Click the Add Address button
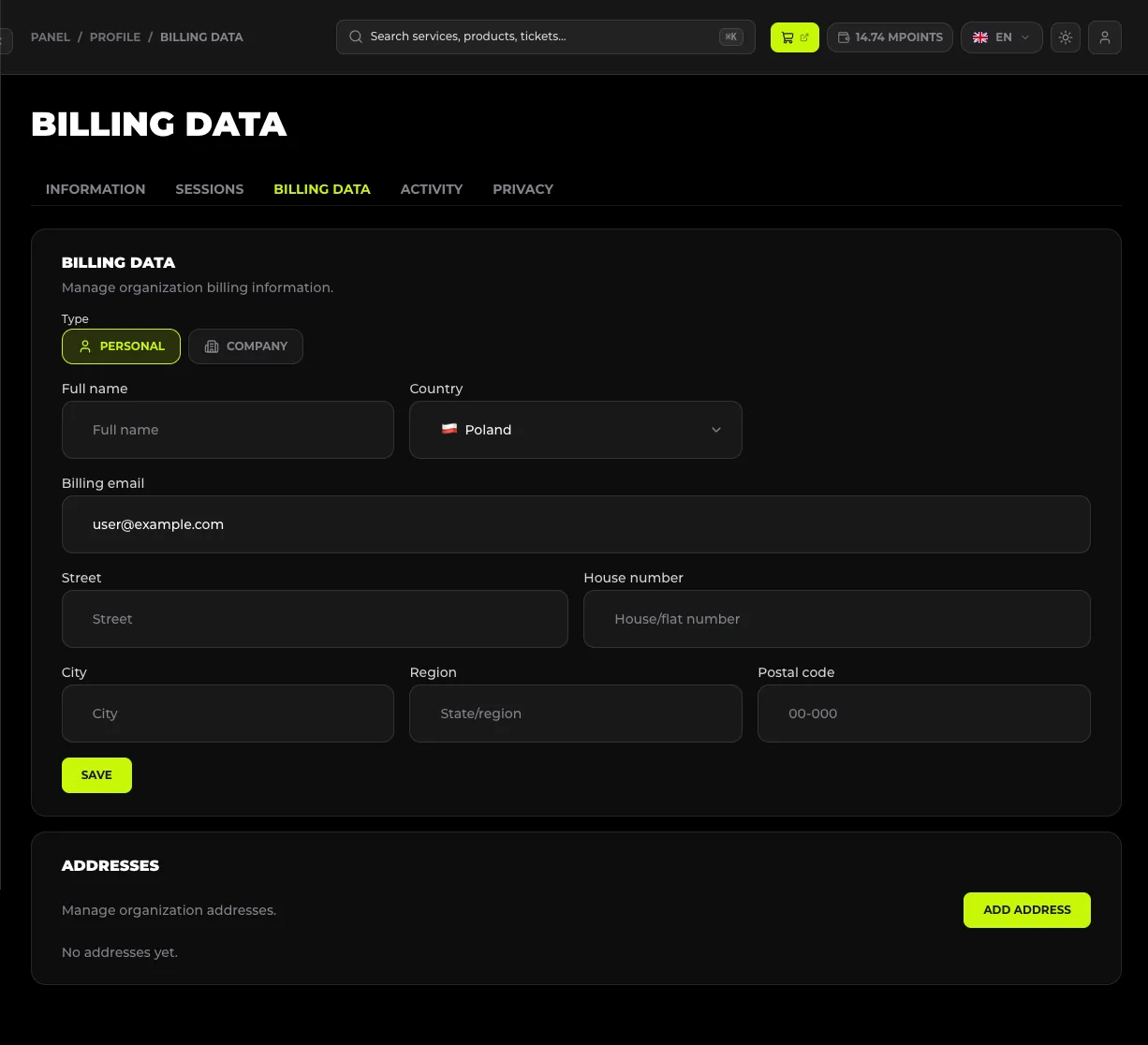The width and height of the screenshot is (1148, 1045). pyautogui.click(x=1026, y=910)
